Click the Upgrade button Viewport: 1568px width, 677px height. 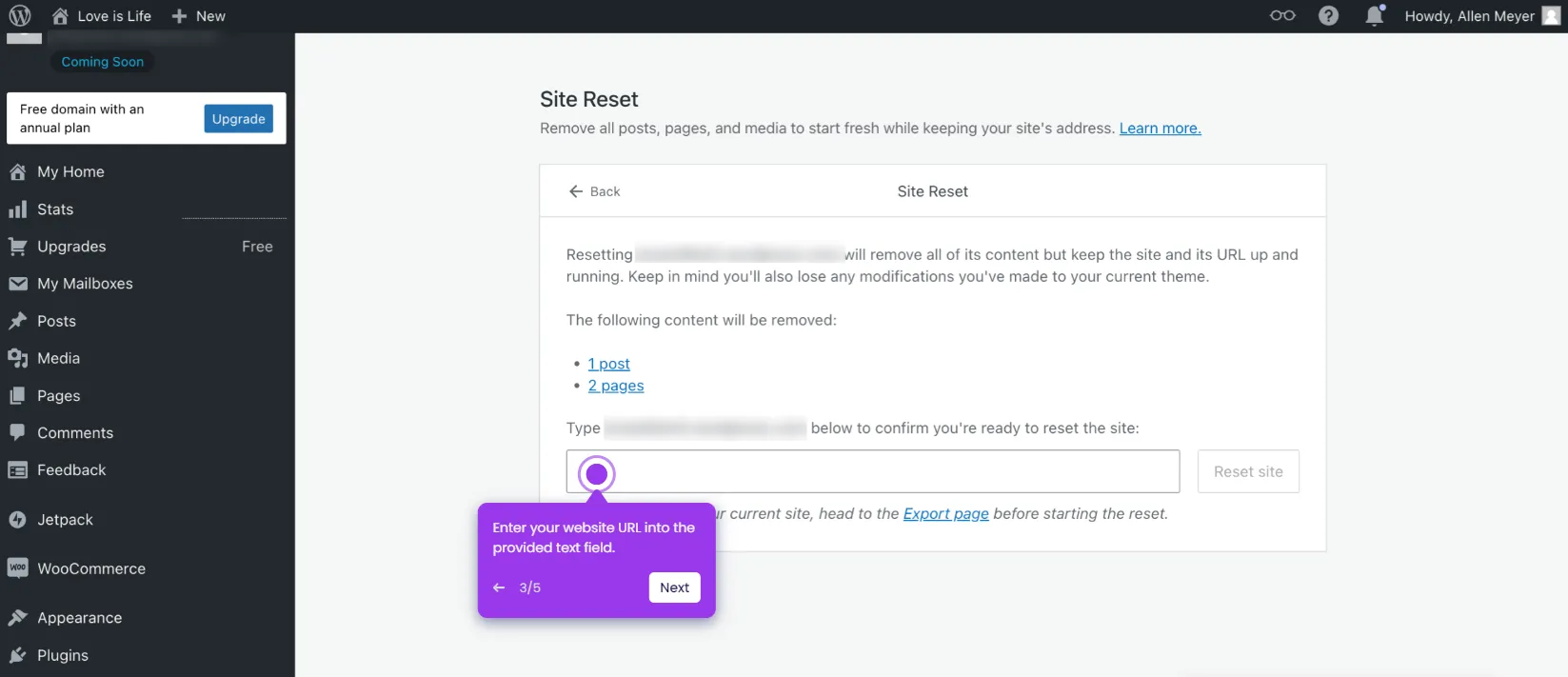pyautogui.click(x=238, y=119)
